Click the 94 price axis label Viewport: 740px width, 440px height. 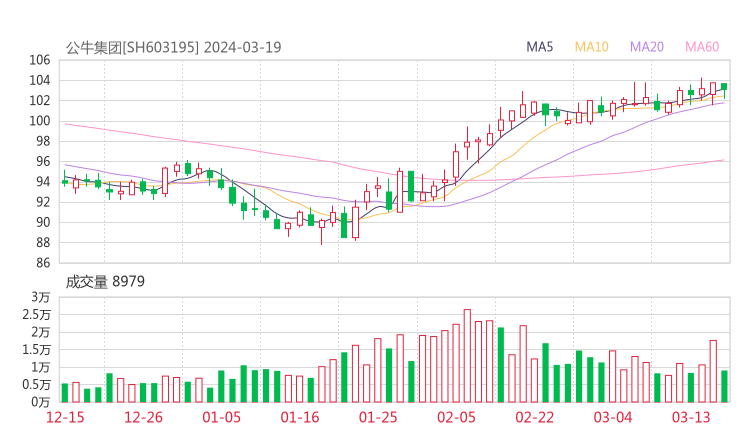(43, 182)
